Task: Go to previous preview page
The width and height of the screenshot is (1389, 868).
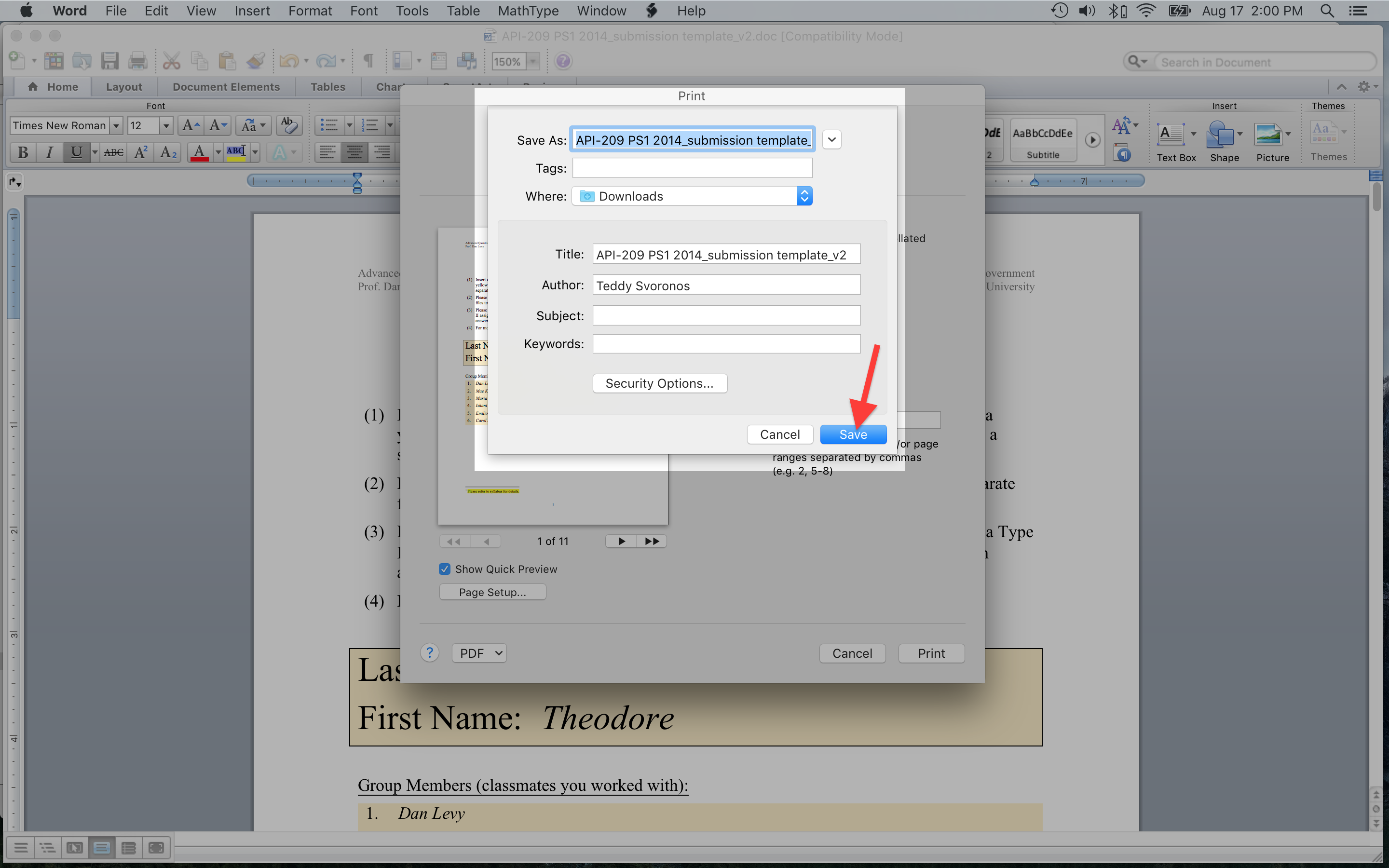Action: [486, 542]
